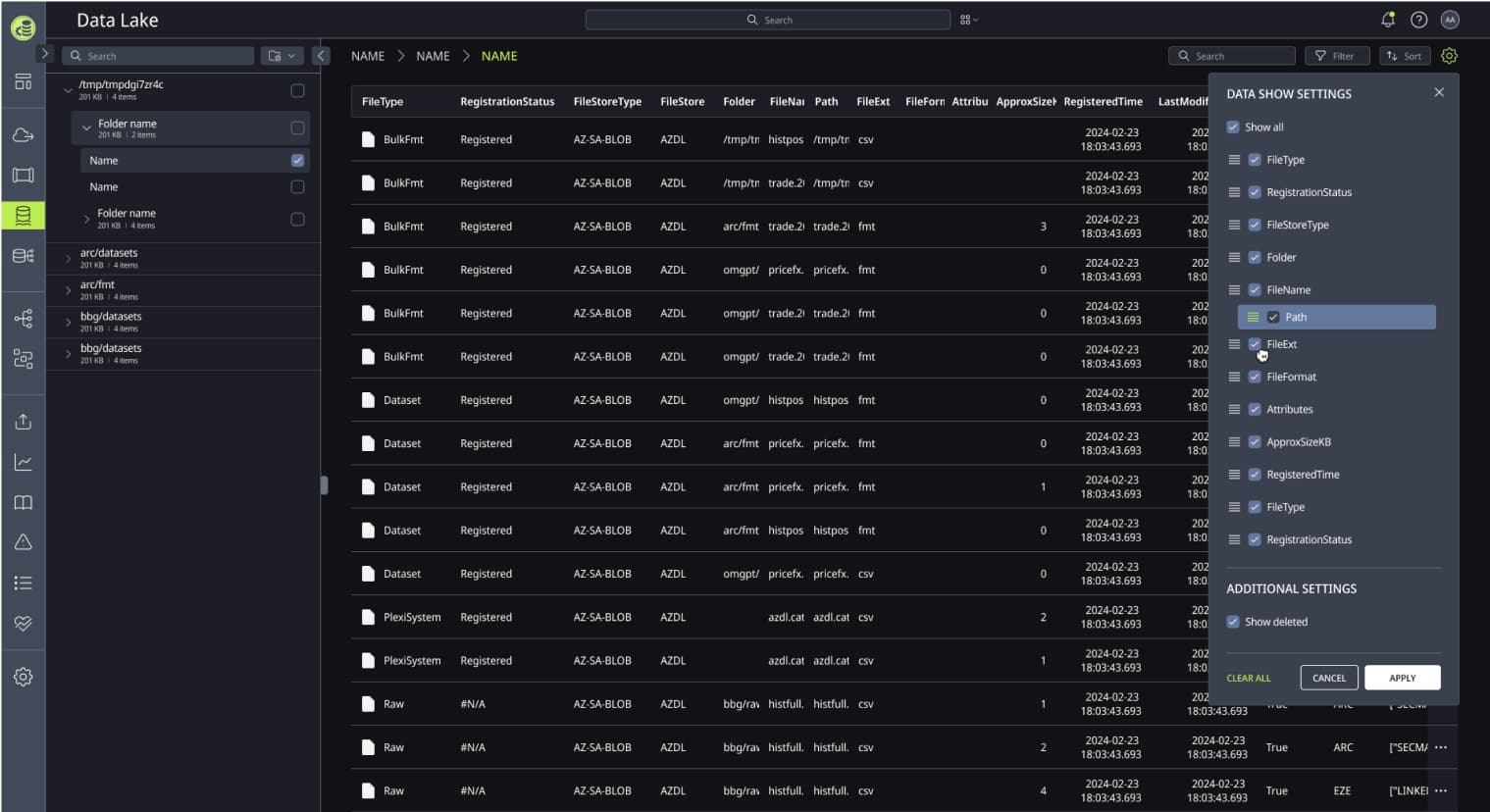Open the notifications bell
This screenshot has height=812, width=1490.
[1388, 20]
